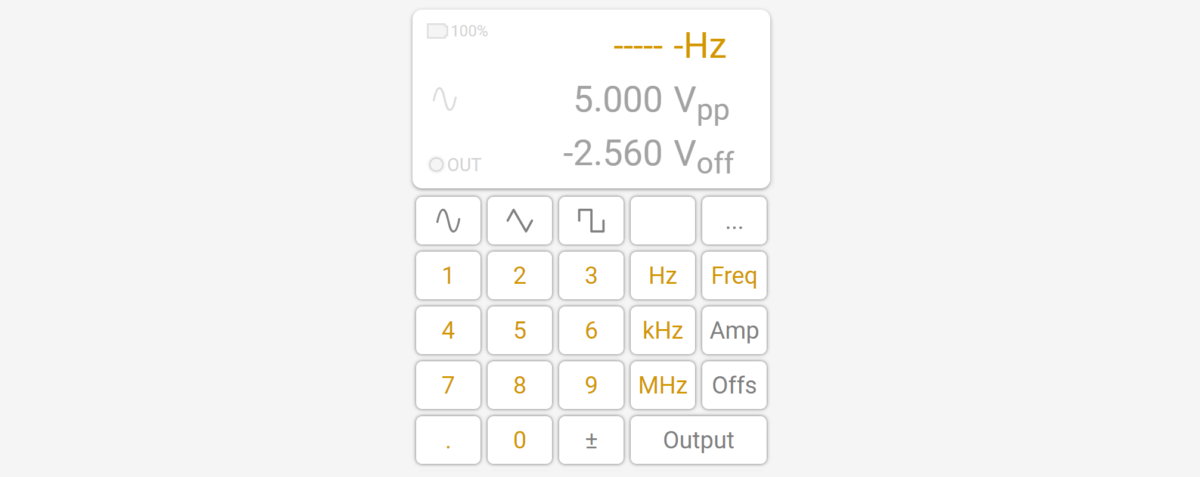The image size is (1200, 477).
Task: Open the more options (...) button
Action: (734, 221)
